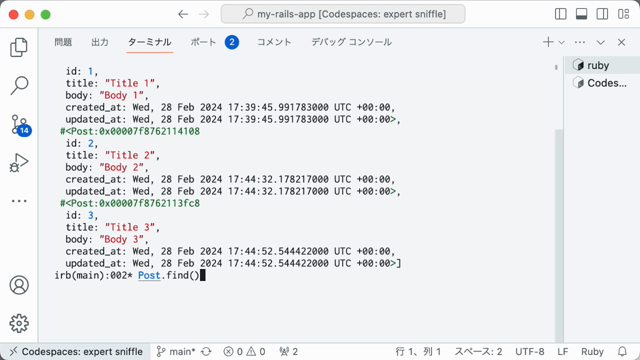Click the terminal vertical scrollbar
Screen dimensions: 640x360
[x=559, y=236]
